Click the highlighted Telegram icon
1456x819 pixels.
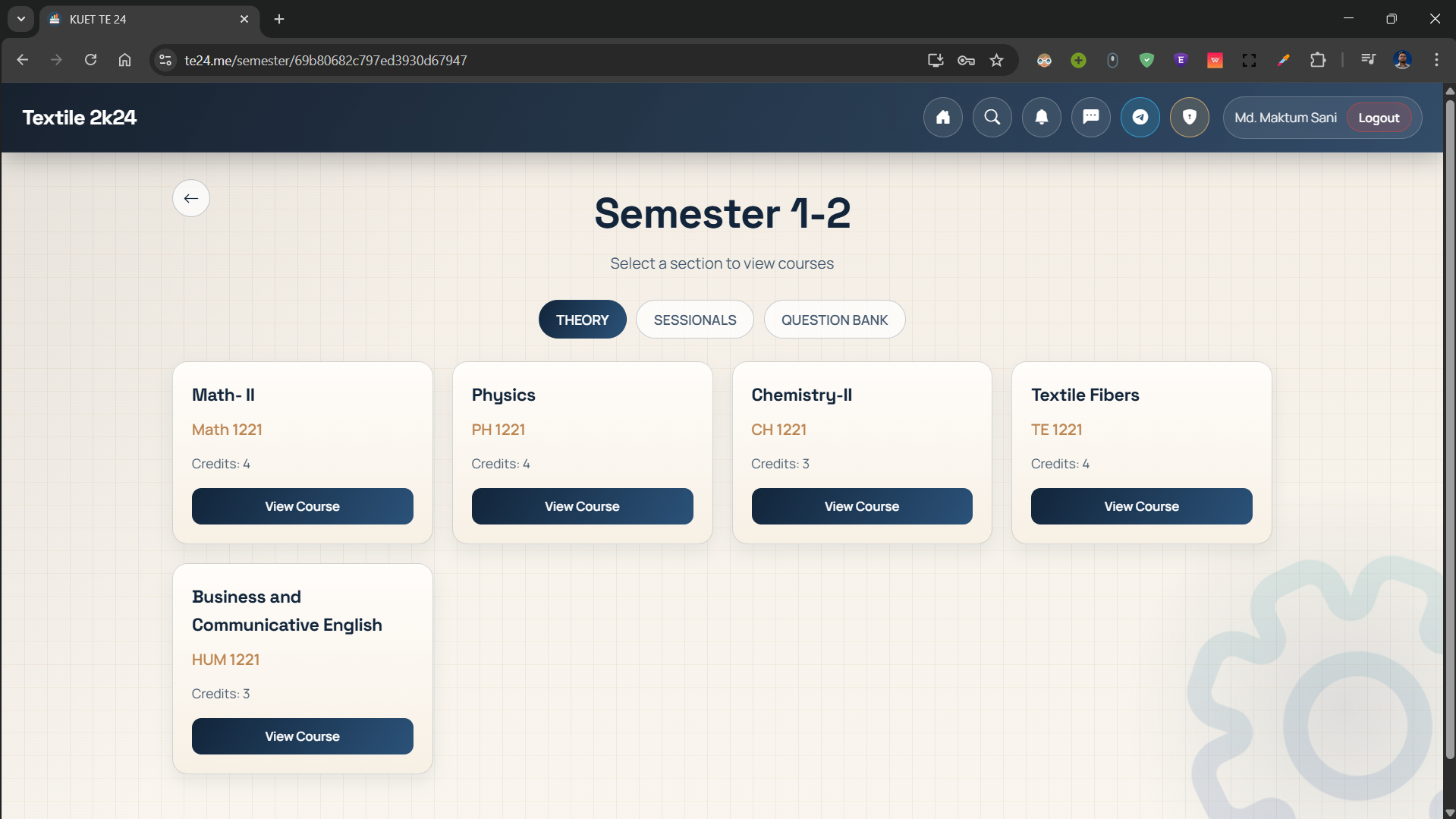point(1140,117)
